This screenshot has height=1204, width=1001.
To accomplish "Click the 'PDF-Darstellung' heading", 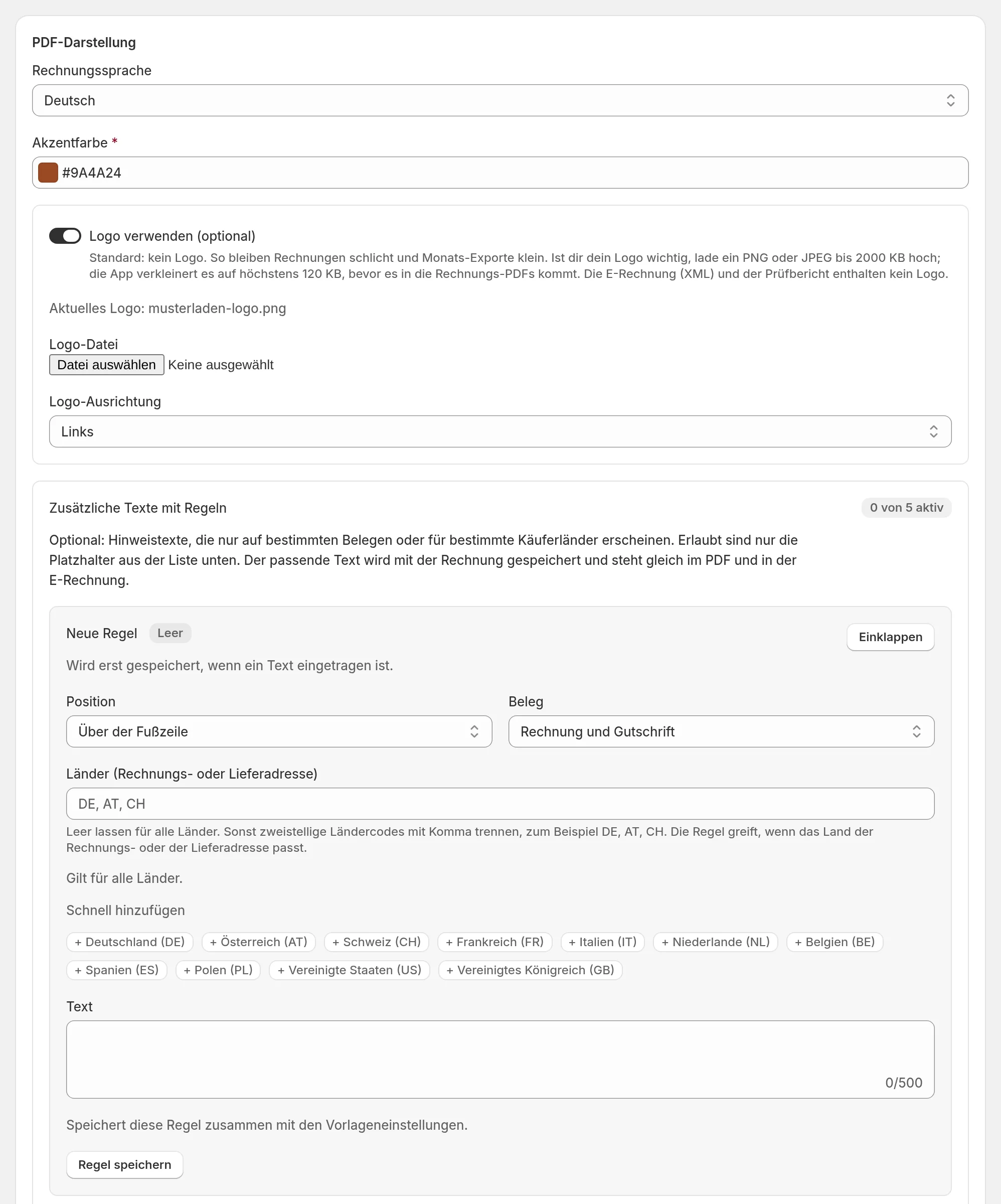I will (84, 43).
